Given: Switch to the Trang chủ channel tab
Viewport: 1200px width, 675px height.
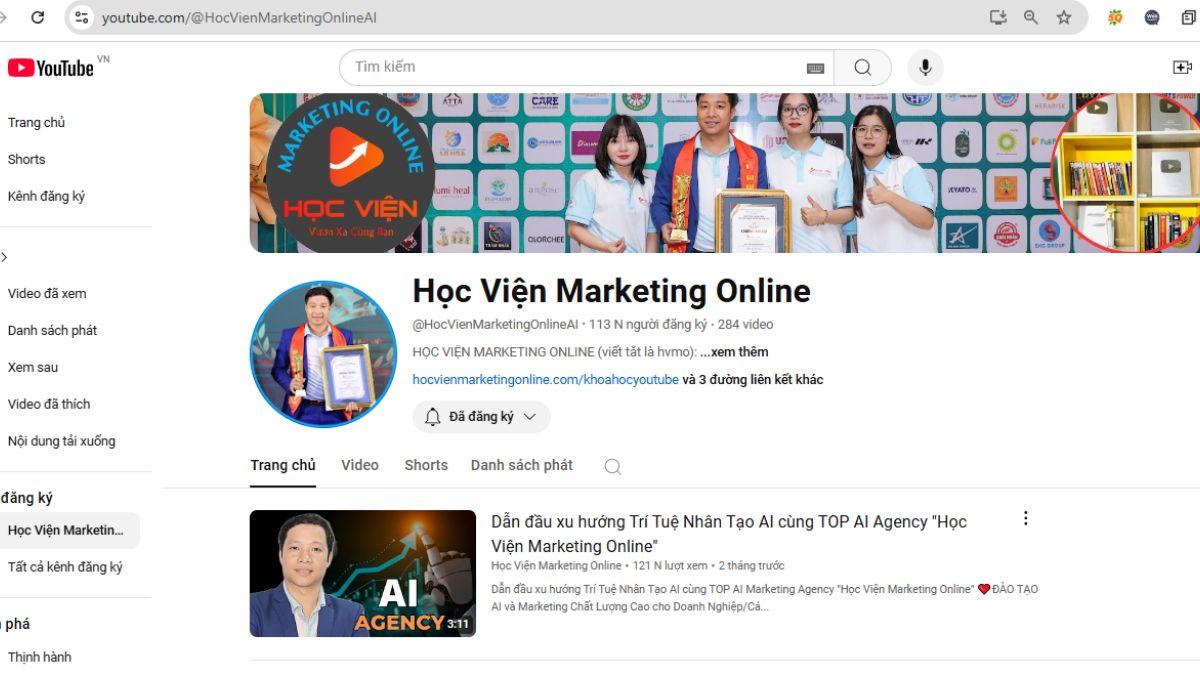Looking at the screenshot, I should (283, 465).
